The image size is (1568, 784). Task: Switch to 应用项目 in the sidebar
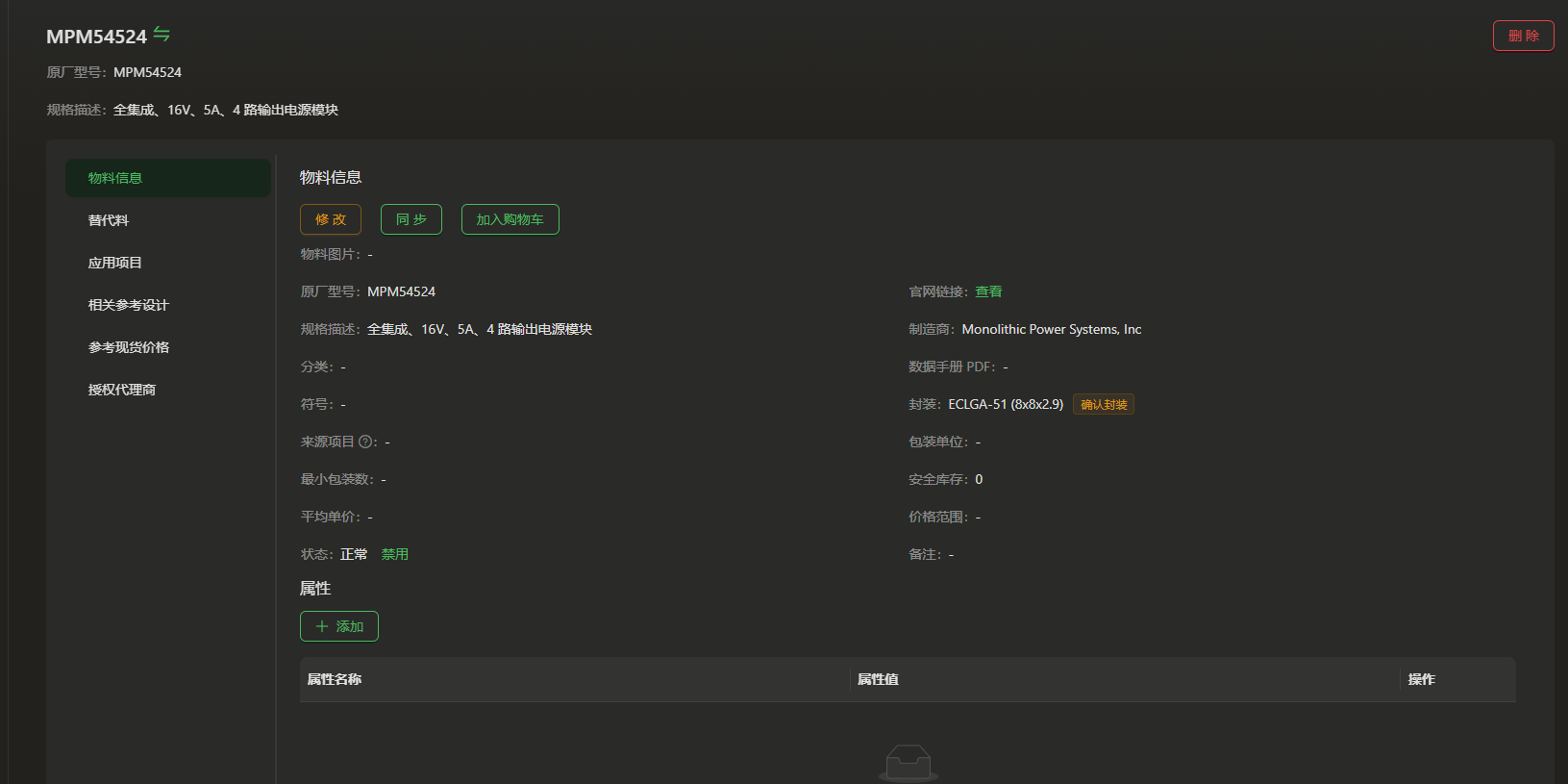(115, 263)
